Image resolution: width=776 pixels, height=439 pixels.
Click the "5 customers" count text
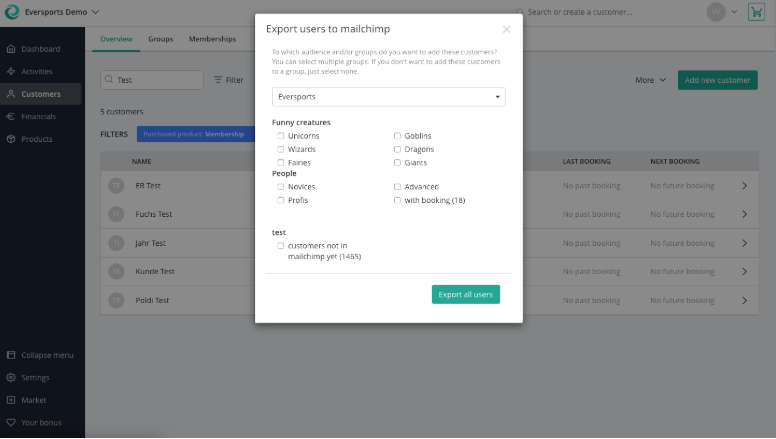(x=122, y=112)
